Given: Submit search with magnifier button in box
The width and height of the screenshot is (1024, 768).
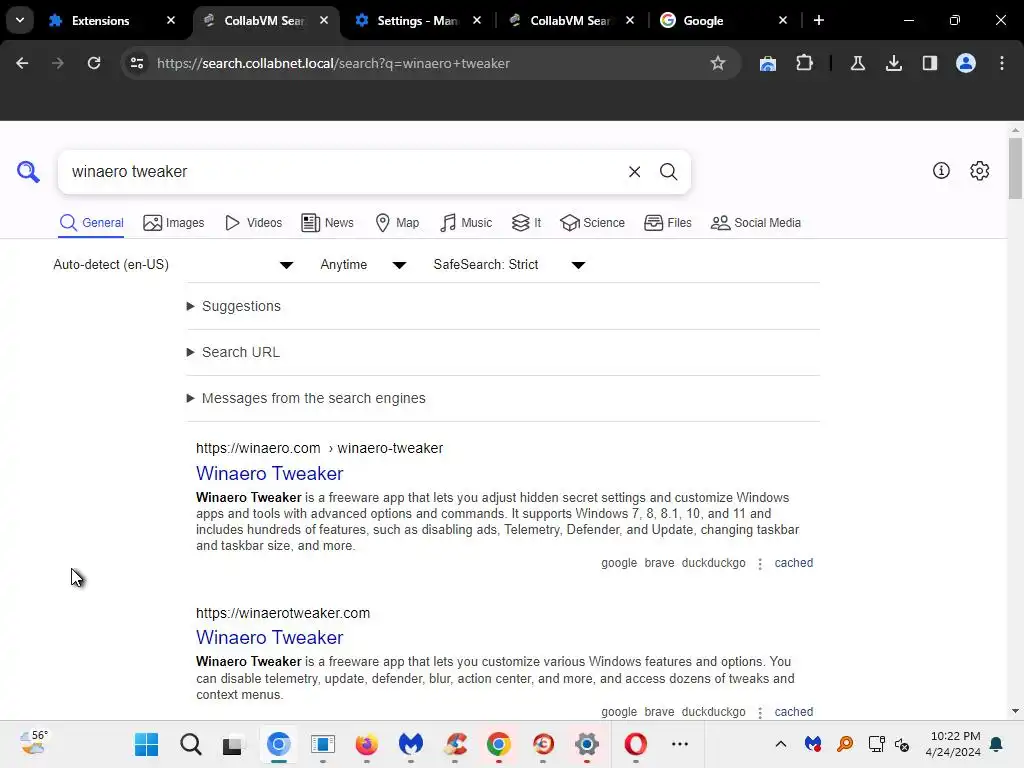Looking at the screenshot, I should [x=668, y=172].
